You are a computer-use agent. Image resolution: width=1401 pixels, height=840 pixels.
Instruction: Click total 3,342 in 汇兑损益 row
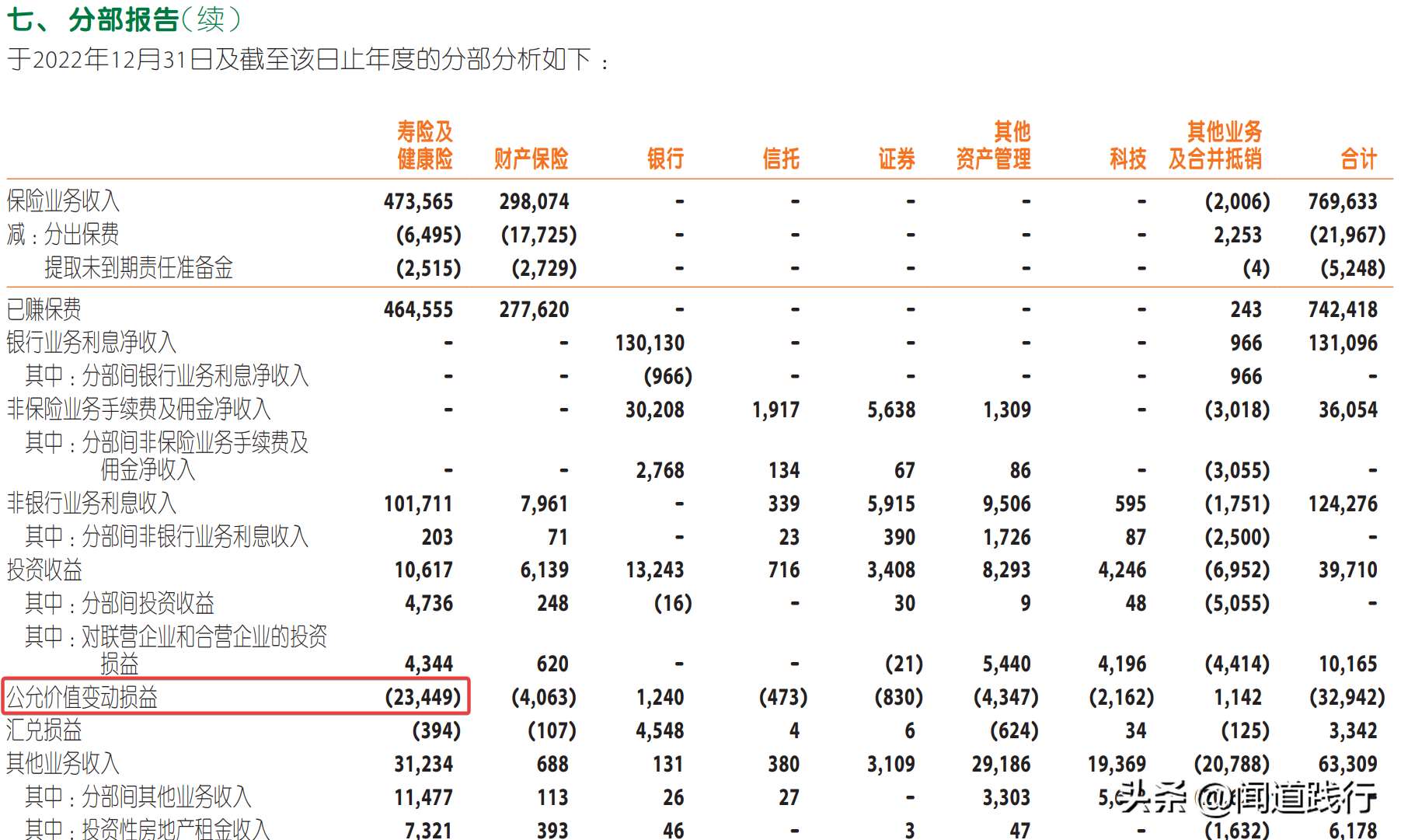coord(1353,730)
